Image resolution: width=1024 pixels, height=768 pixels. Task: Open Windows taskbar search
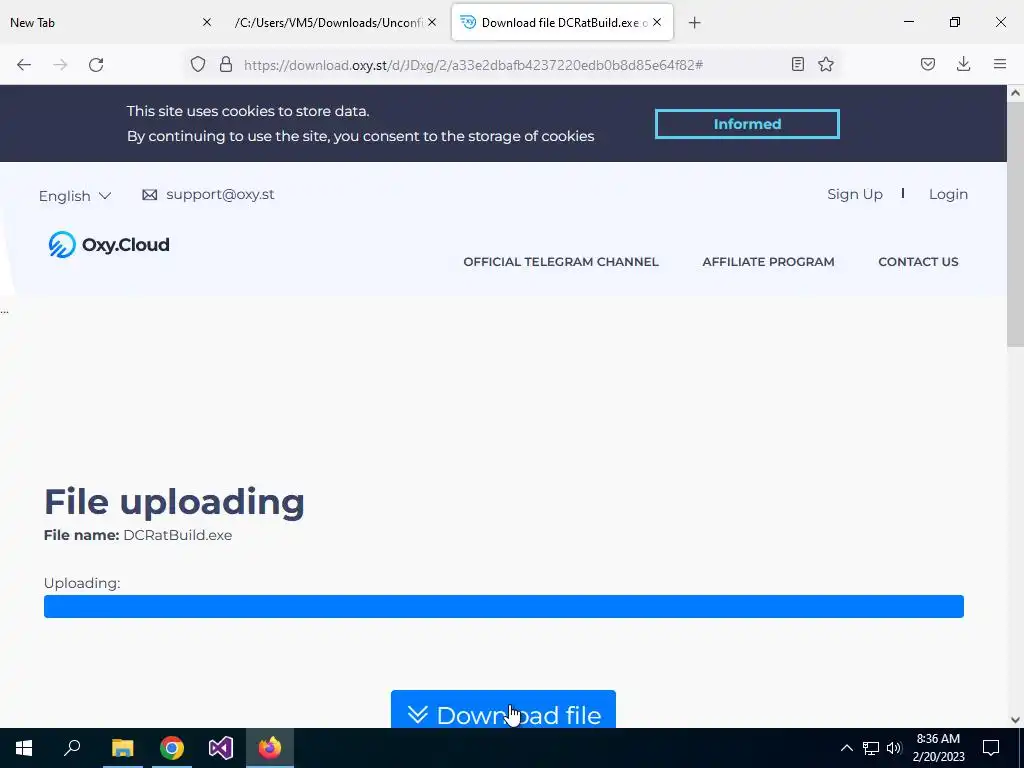coord(72,748)
